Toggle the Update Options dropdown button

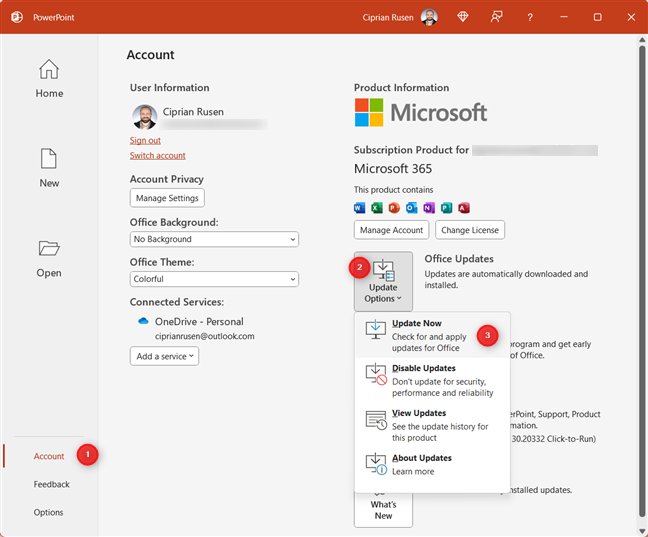[x=383, y=281]
